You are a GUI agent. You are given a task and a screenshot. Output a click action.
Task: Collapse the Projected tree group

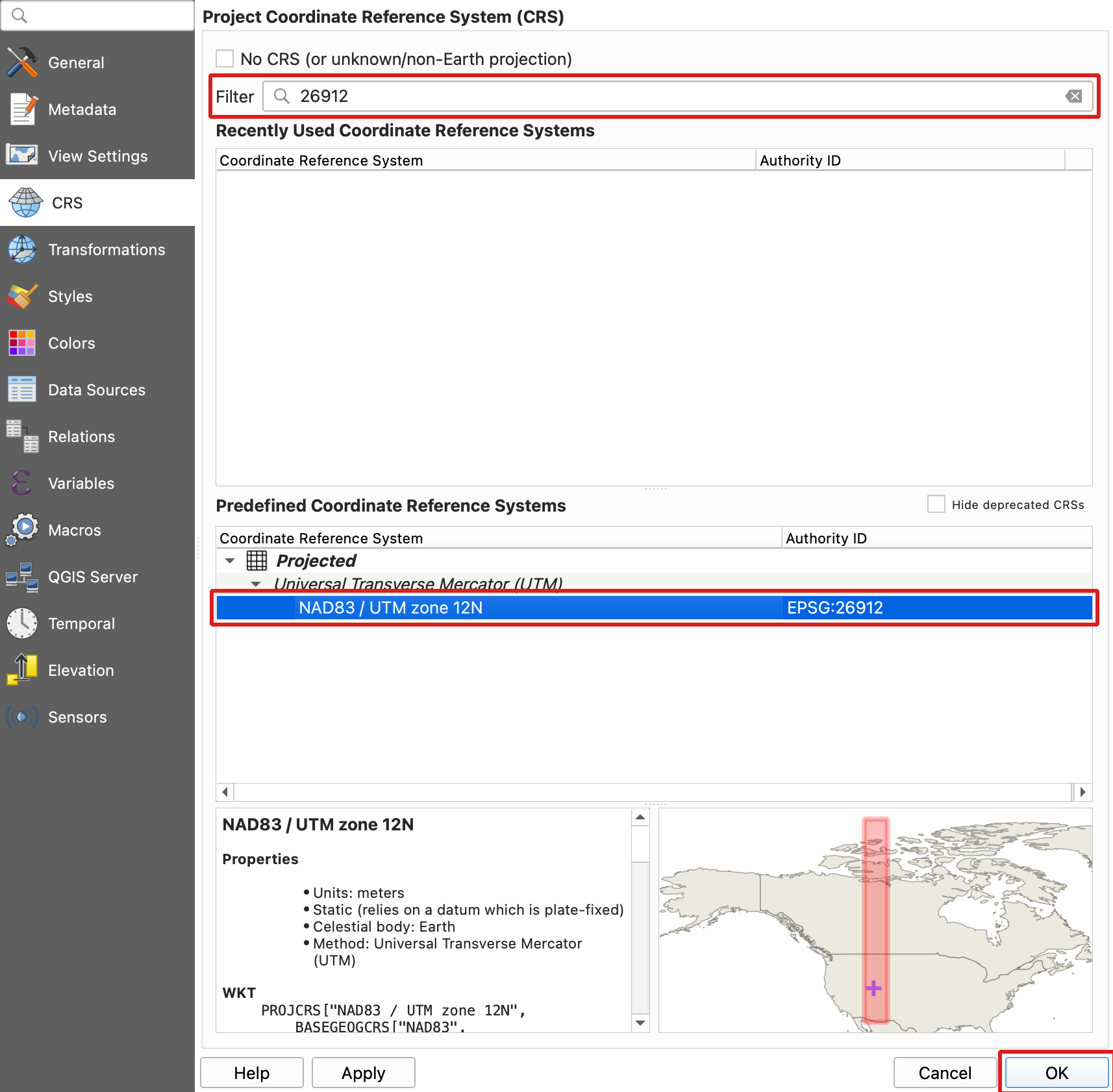pyautogui.click(x=230, y=560)
